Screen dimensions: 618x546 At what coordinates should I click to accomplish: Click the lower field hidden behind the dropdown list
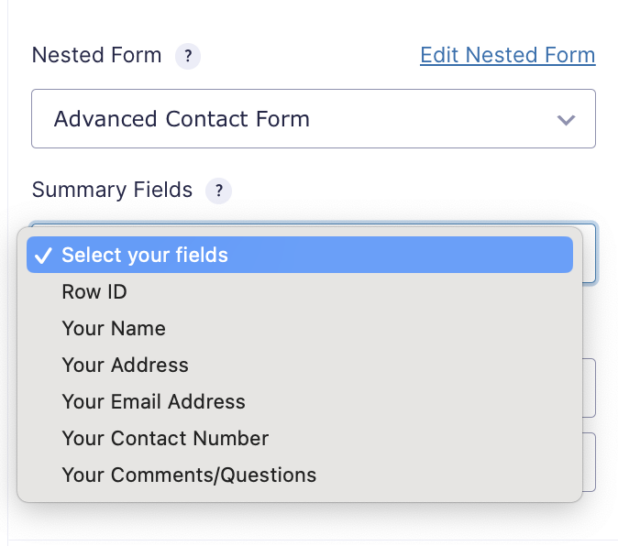pos(589,462)
